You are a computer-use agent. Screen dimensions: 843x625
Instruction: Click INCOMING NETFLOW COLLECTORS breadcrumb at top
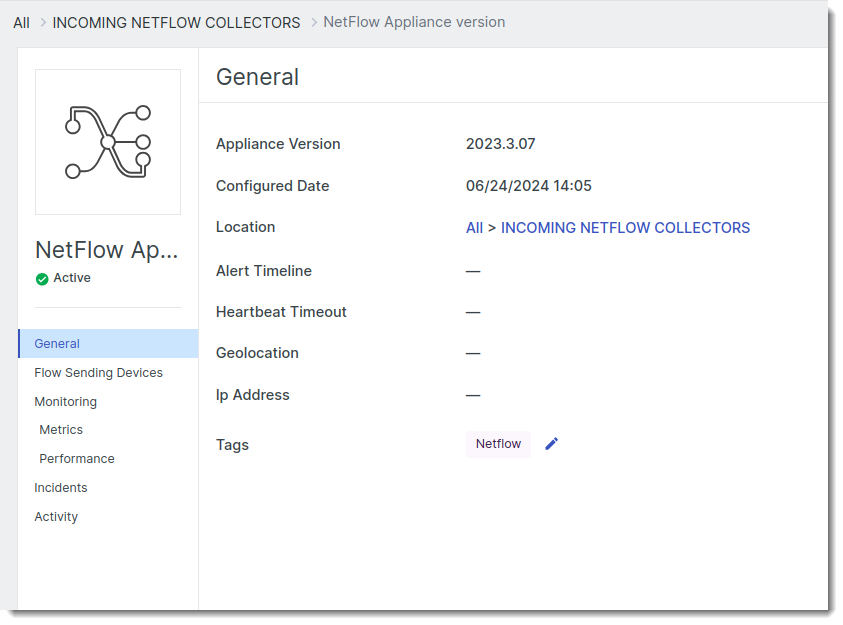(x=176, y=23)
